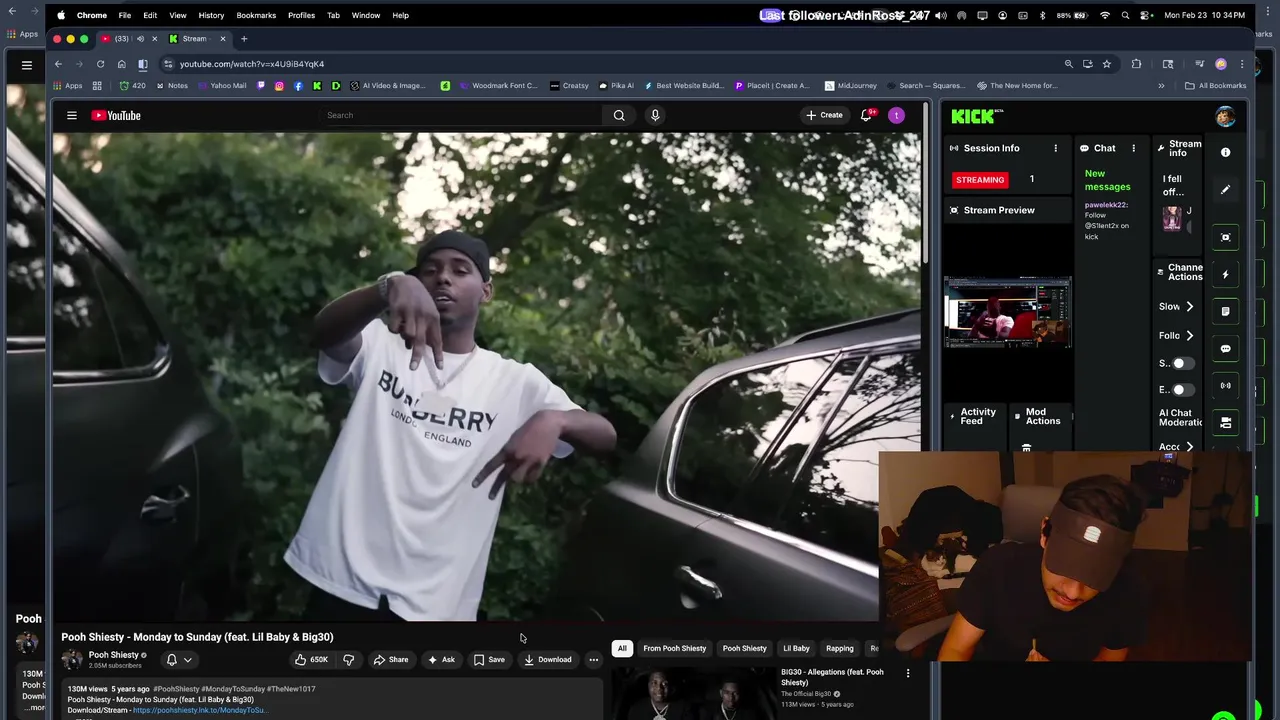The image size is (1280, 720).
Task: Select the 'All' filter chip
Action: pyautogui.click(x=622, y=648)
